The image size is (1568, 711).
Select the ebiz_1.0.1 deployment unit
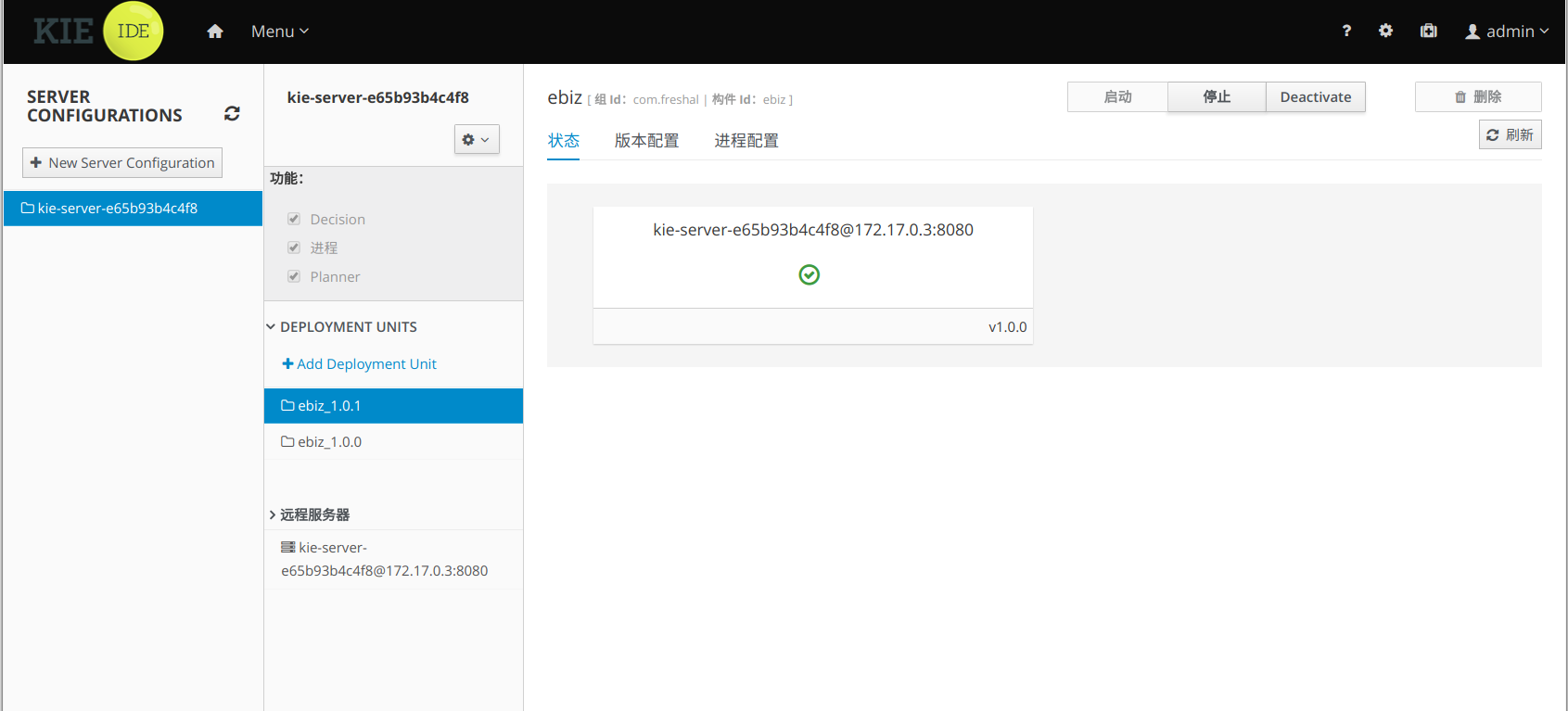click(x=393, y=406)
